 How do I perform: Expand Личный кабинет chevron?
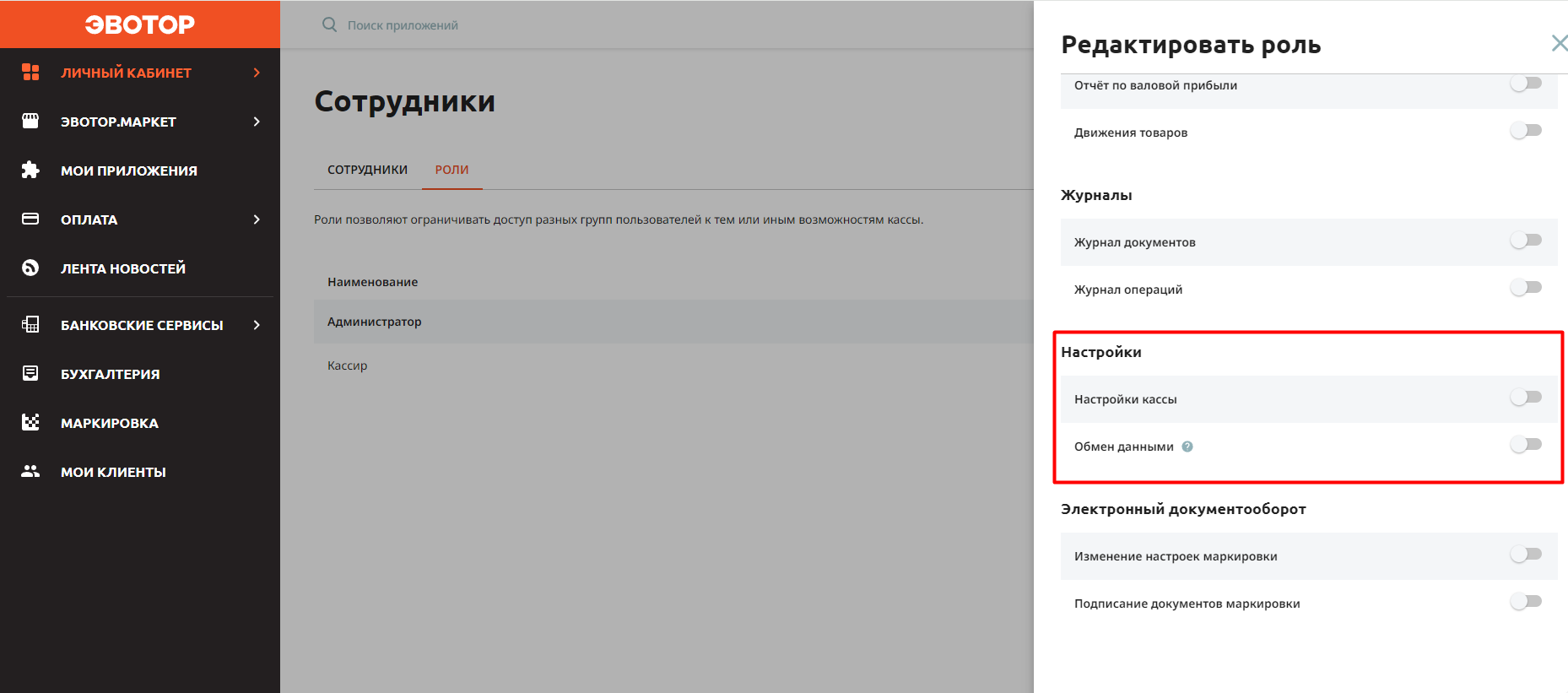(x=257, y=73)
